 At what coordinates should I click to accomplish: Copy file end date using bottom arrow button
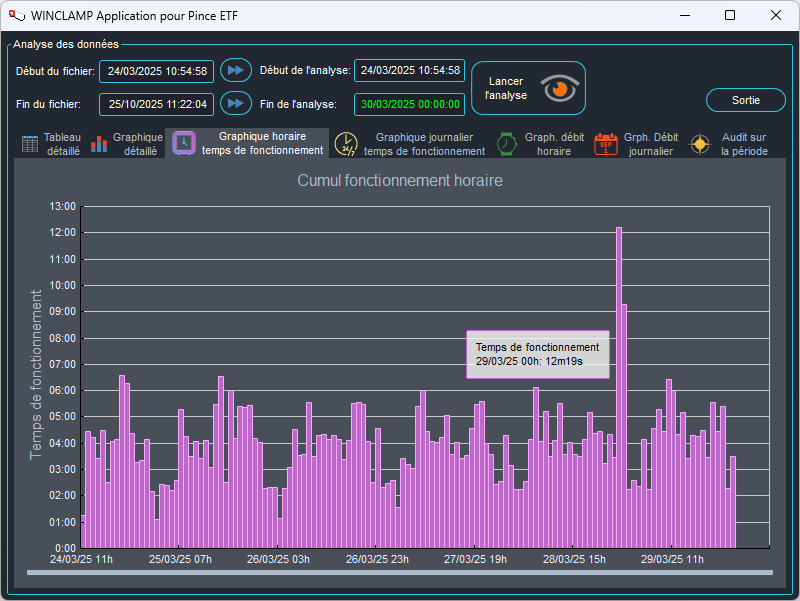(235, 103)
